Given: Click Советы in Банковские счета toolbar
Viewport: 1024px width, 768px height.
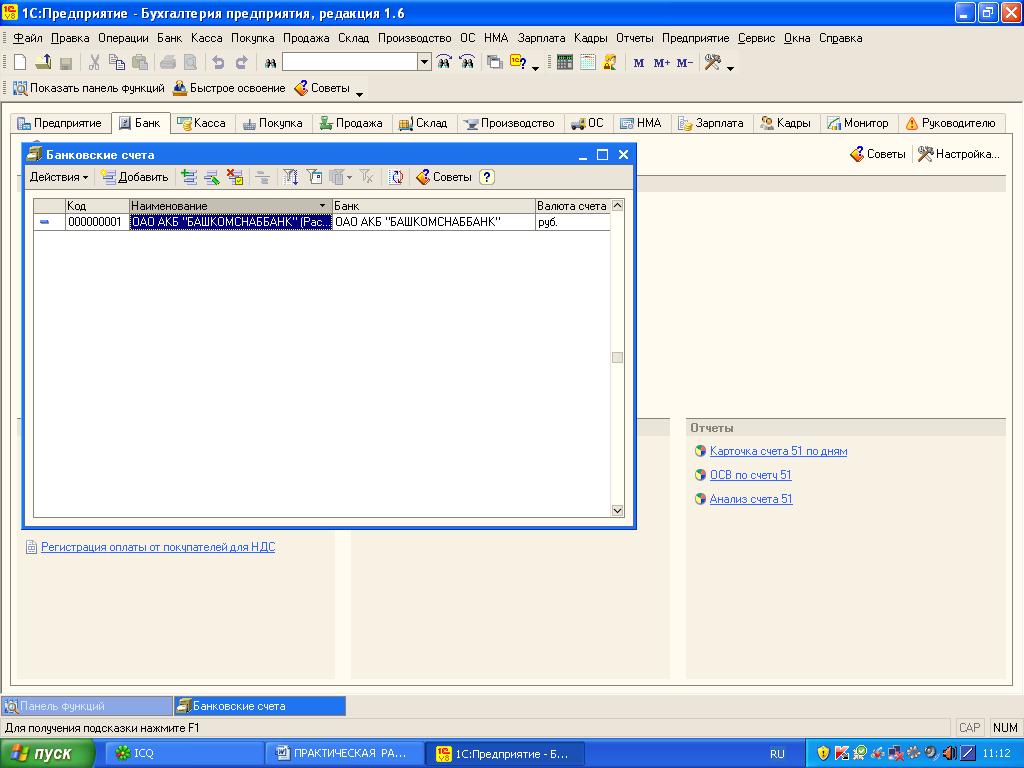Looking at the screenshot, I should click(444, 177).
